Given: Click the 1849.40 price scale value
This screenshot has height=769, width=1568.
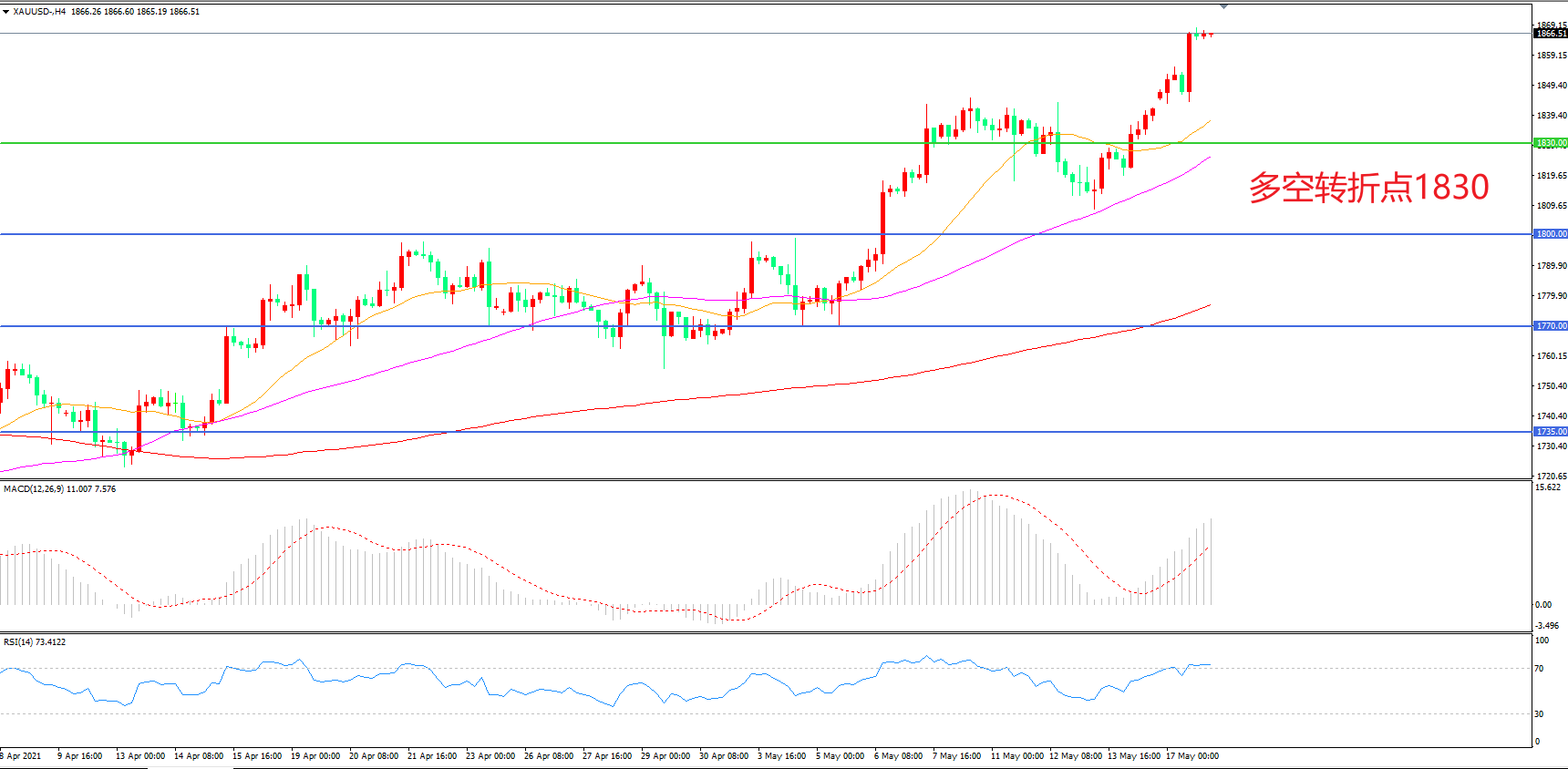Looking at the screenshot, I should click(x=1552, y=86).
